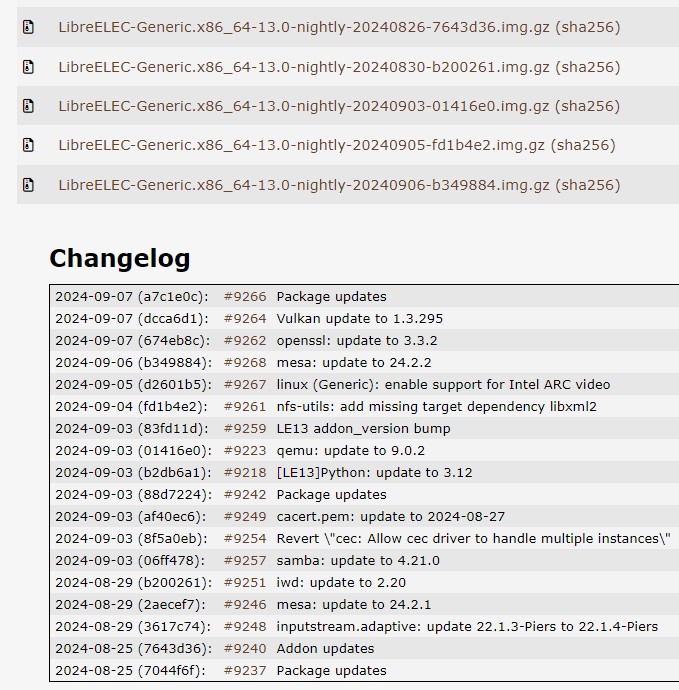This screenshot has width=679, height=690.
Task: Click file icon beside 20240903-01416e0 image
Action: coord(28,106)
